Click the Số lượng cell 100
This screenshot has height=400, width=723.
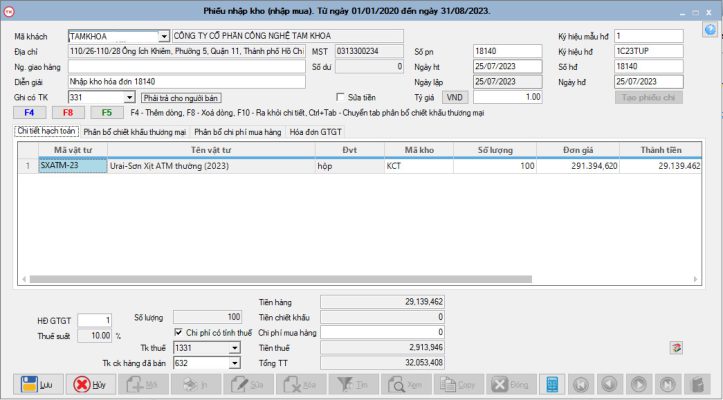tap(495, 166)
